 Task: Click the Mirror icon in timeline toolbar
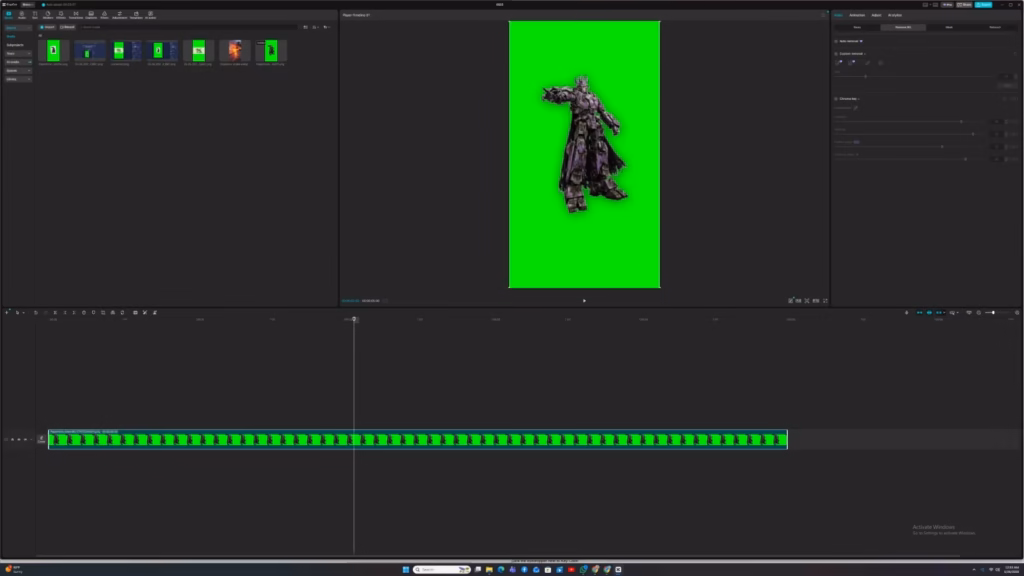tap(113, 313)
